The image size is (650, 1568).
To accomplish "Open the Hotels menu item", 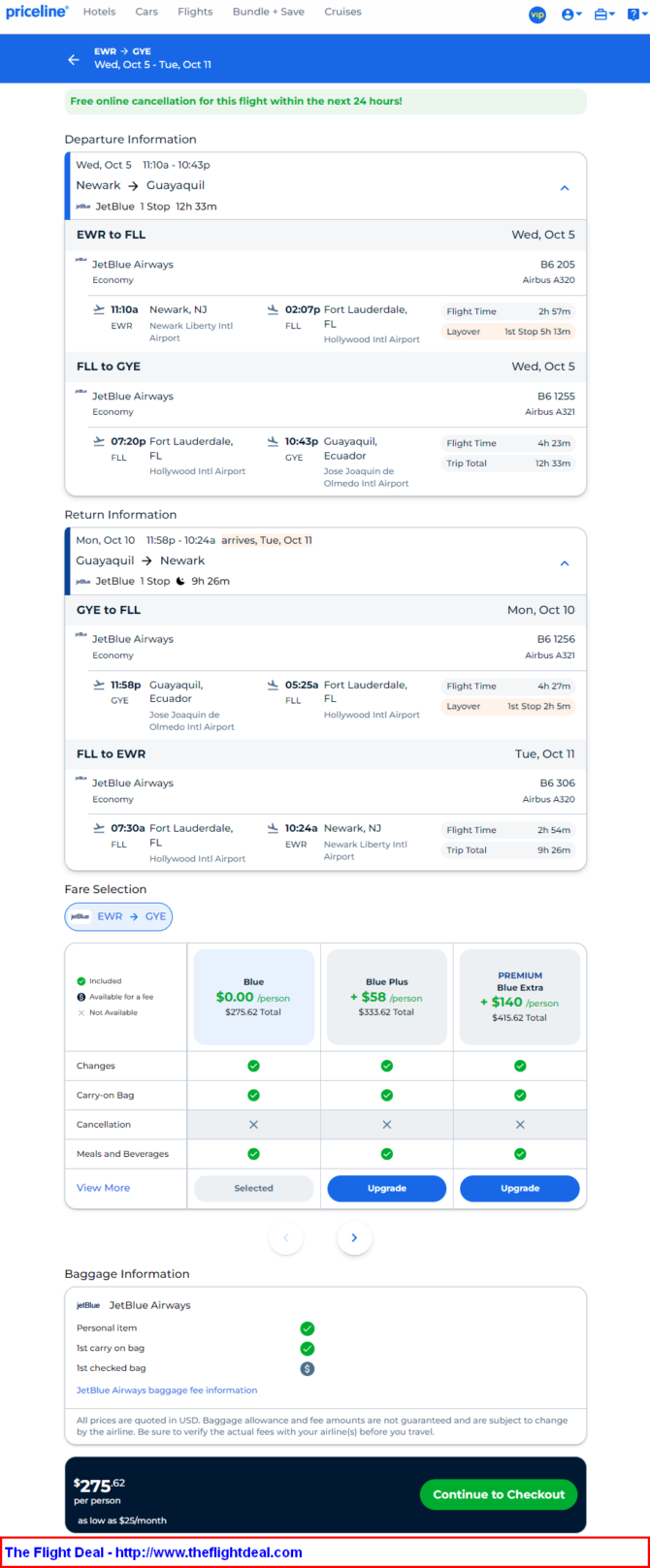I will (x=99, y=13).
